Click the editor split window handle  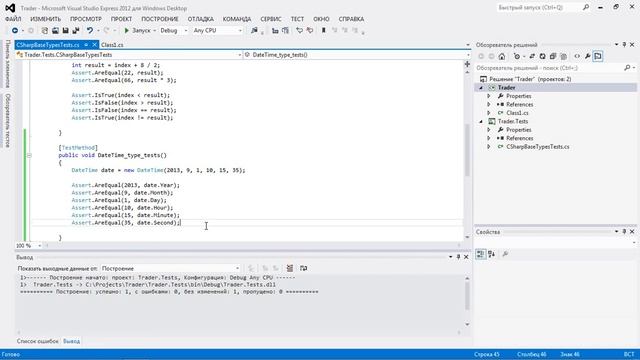click(467, 64)
